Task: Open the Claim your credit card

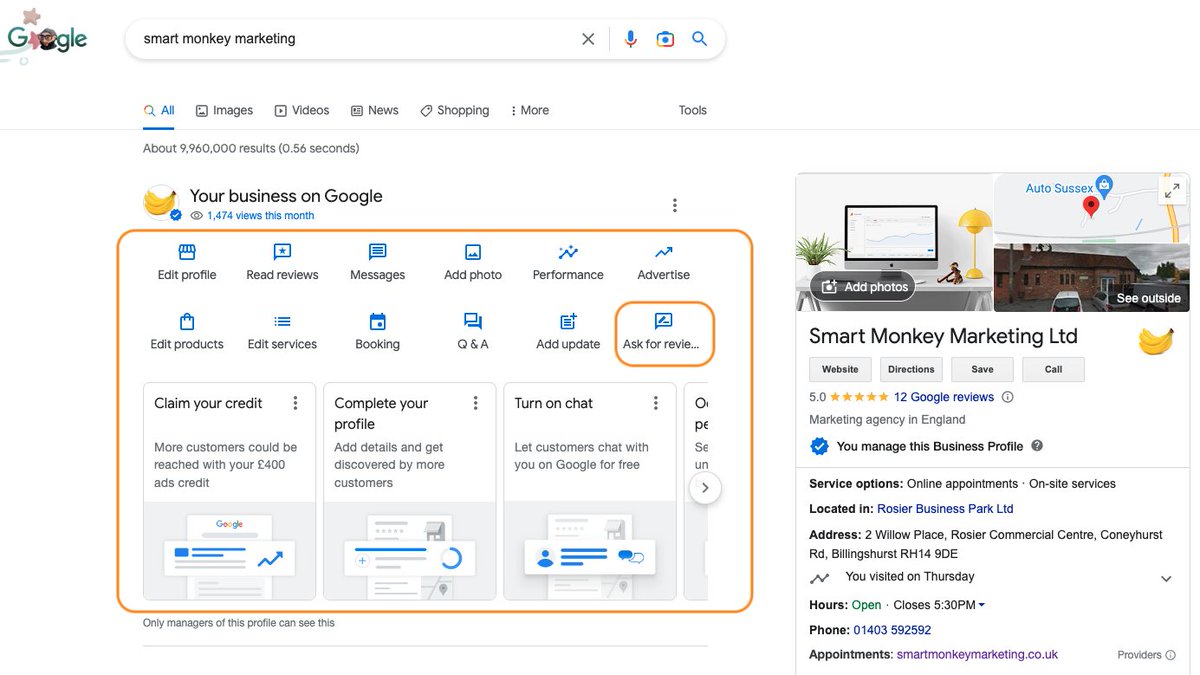Action: click(229, 491)
